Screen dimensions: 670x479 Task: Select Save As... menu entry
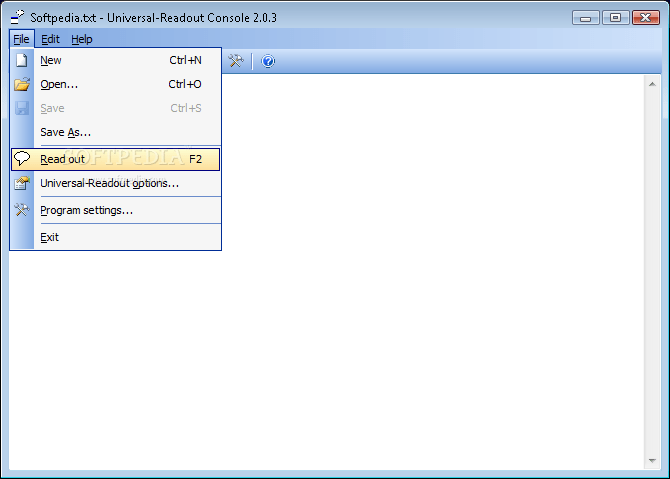pos(115,132)
